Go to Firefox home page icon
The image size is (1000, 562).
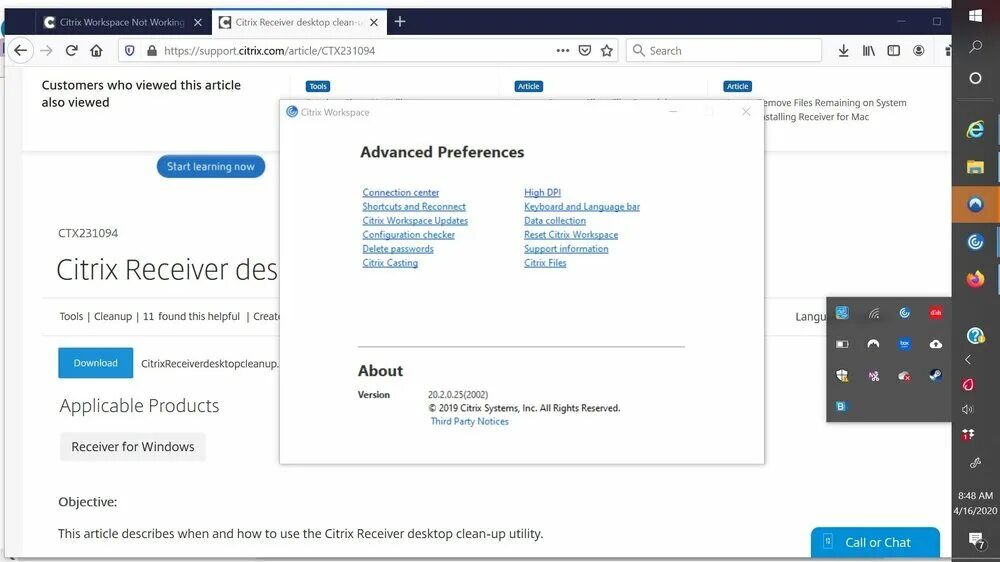pos(96,50)
